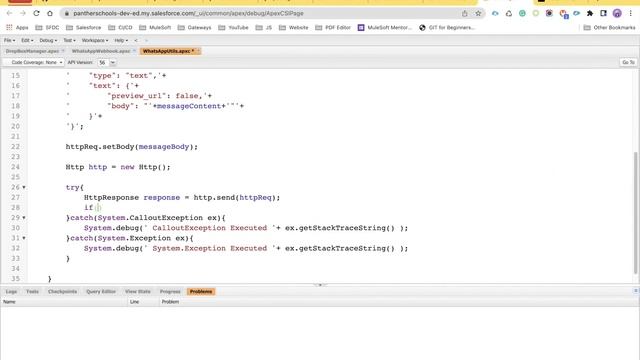
Task: Open the Query Editor panel tab
Action: (x=101, y=291)
